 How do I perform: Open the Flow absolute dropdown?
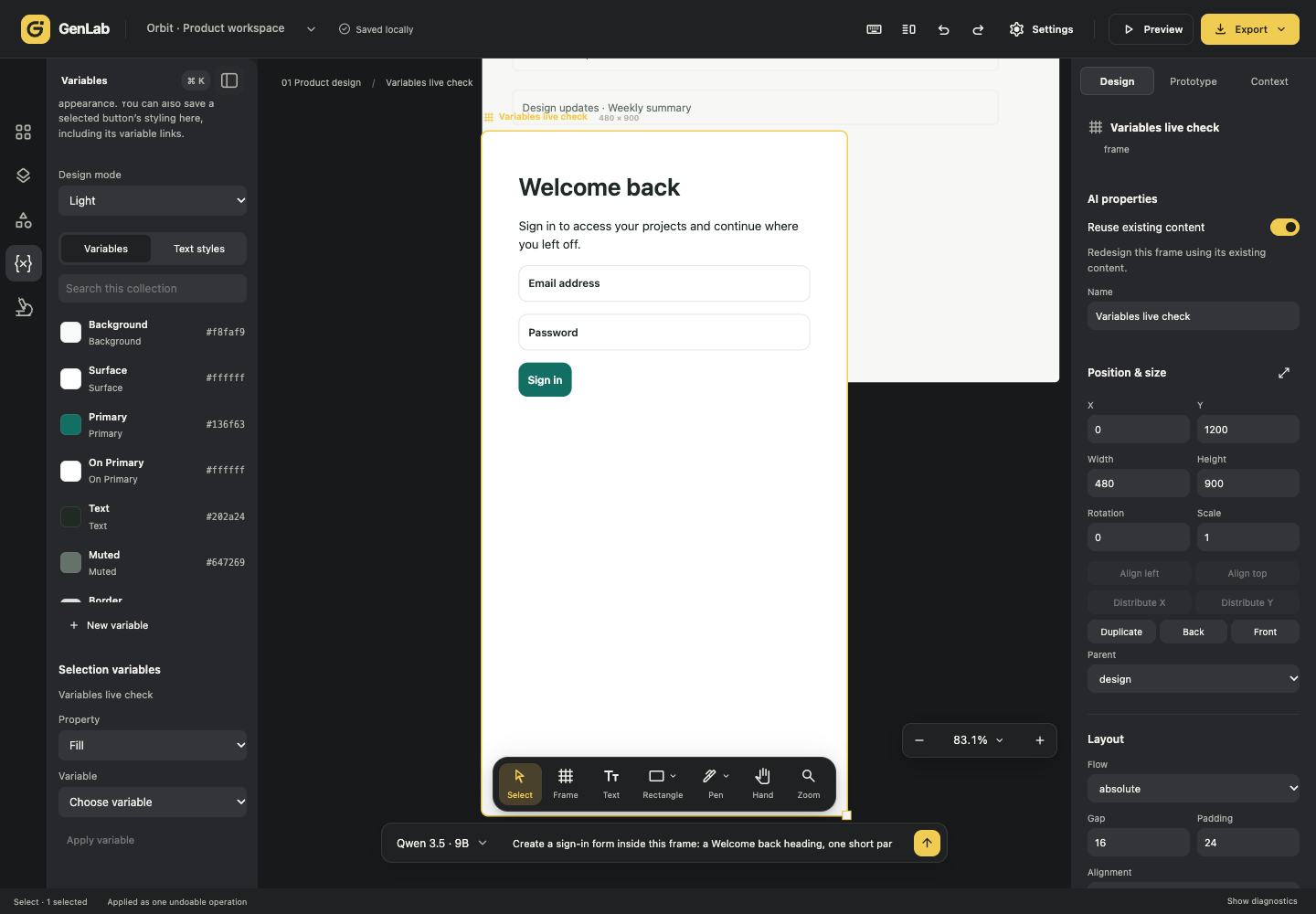[x=1194, y=789]
